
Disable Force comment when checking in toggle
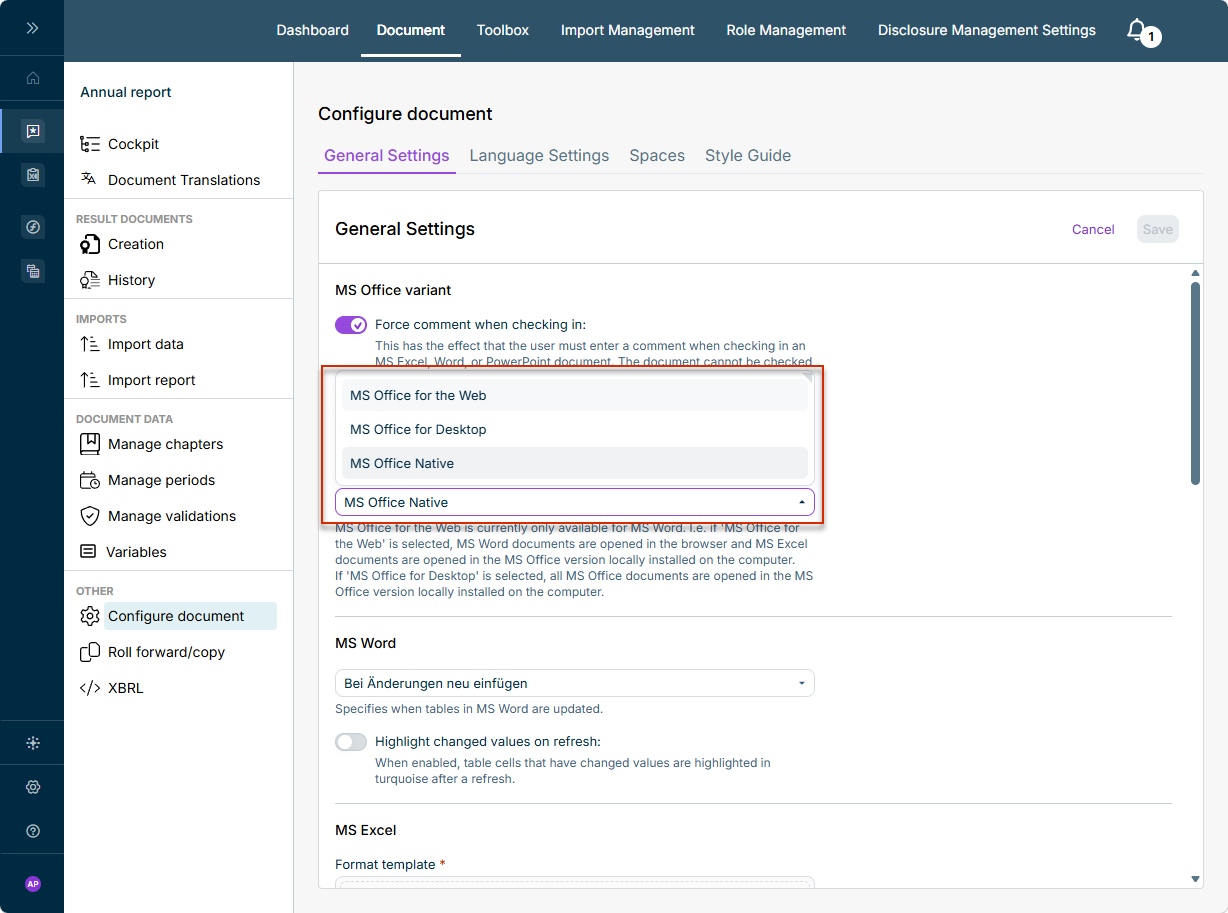pyautogui.click(x=351, y=325)
